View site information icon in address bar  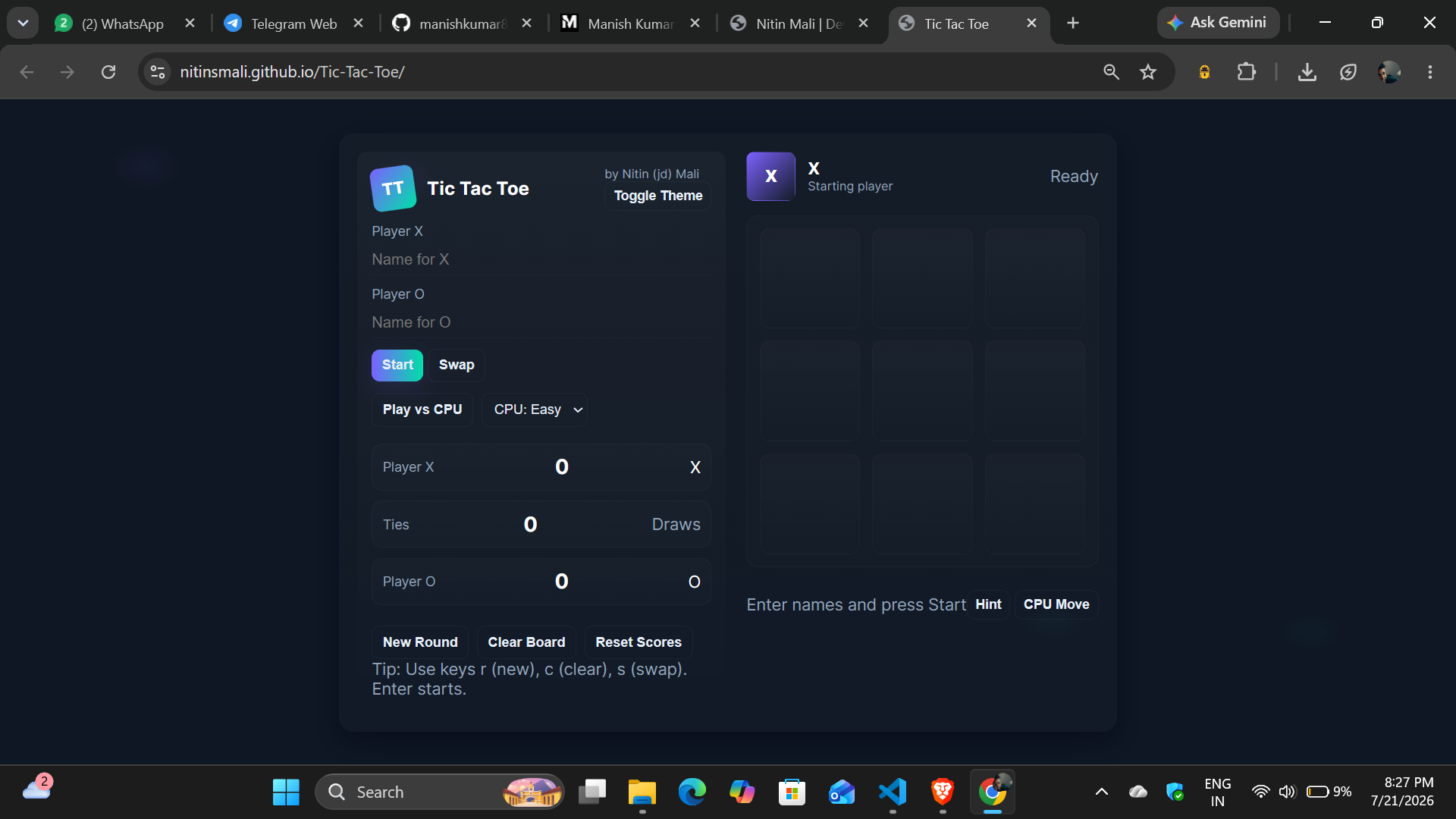tap(158, 72)
